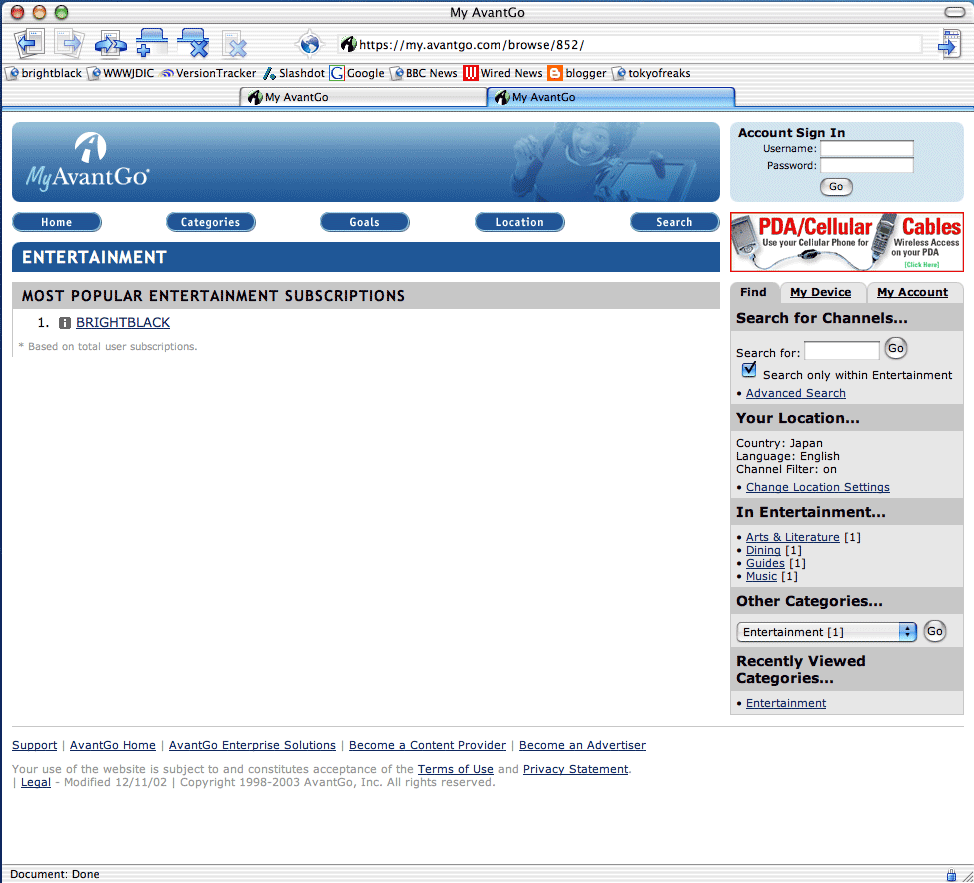Click the PDA/Cellular Cables banner ad

click(847, 242)
